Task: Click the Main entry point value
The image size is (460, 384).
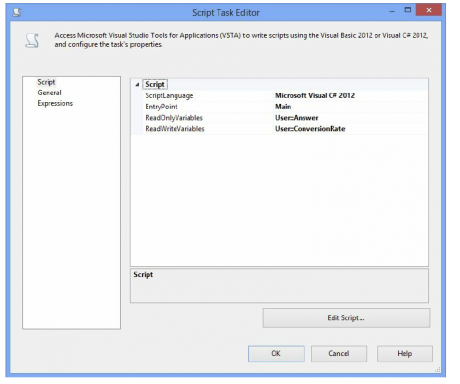Action: [x=283, y=107]
